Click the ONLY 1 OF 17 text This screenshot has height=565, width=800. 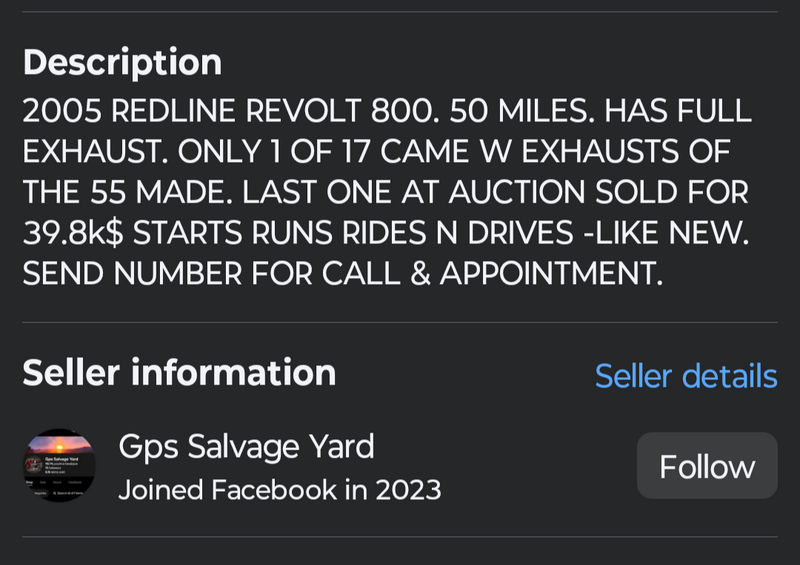tap(273, 151)
